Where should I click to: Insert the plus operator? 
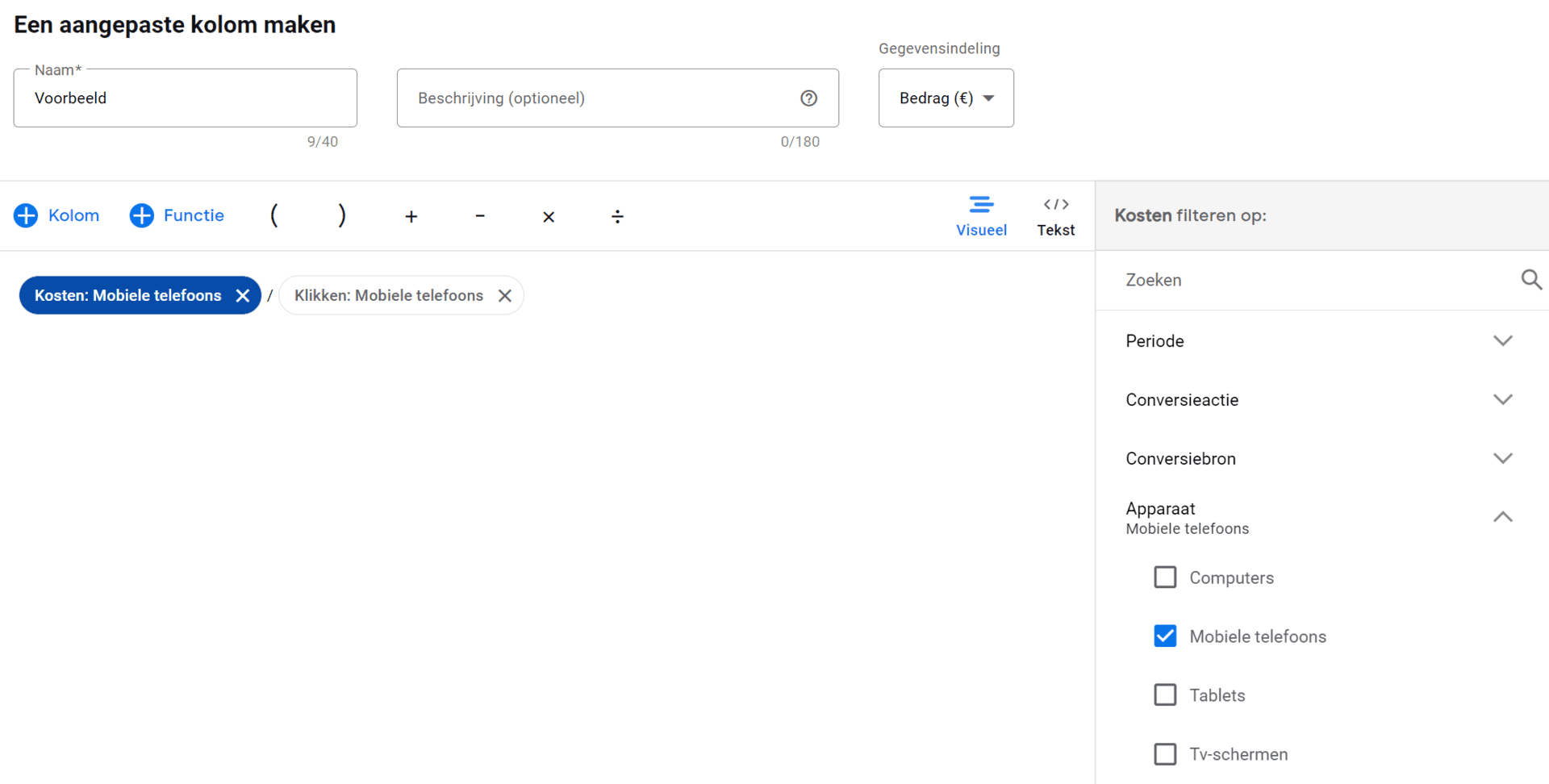pyautogui.click(x=411, y=216)
